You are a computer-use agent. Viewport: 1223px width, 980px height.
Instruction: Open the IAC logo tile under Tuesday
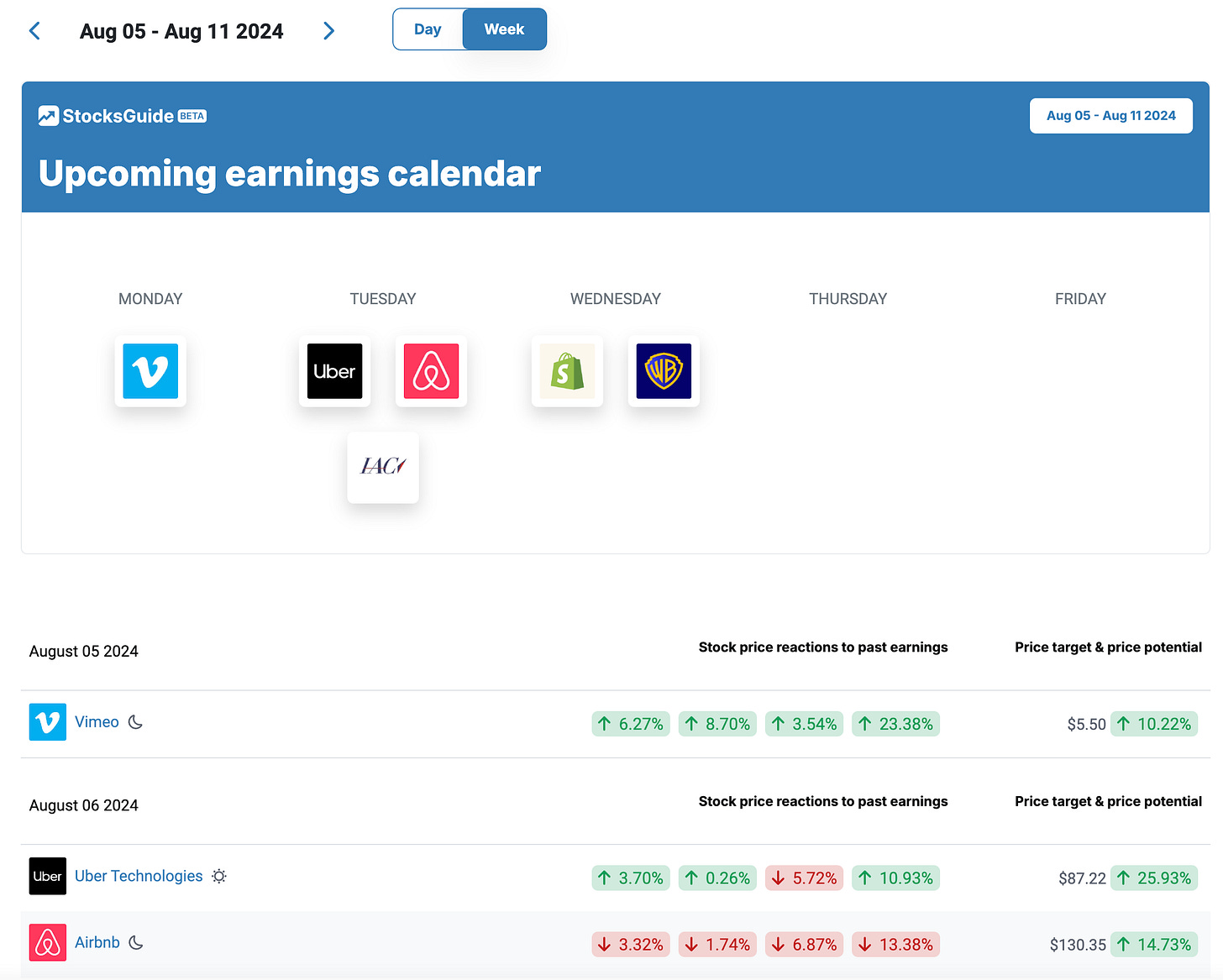[x=383, y=468]
